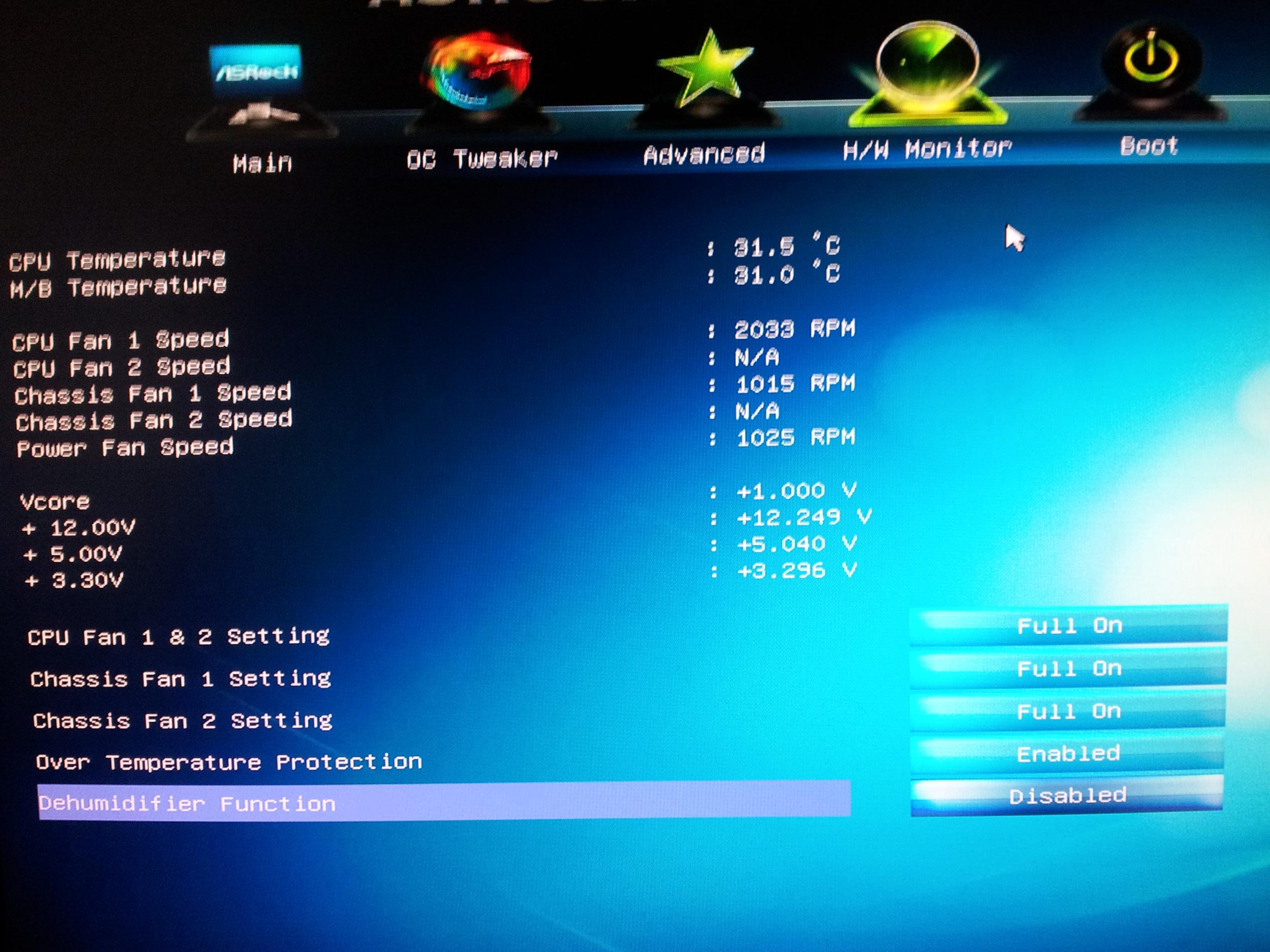Screen dimensions: 1270x952
Task: Click the ASRock monitor Main icon
Action: (x=257, y=78)
